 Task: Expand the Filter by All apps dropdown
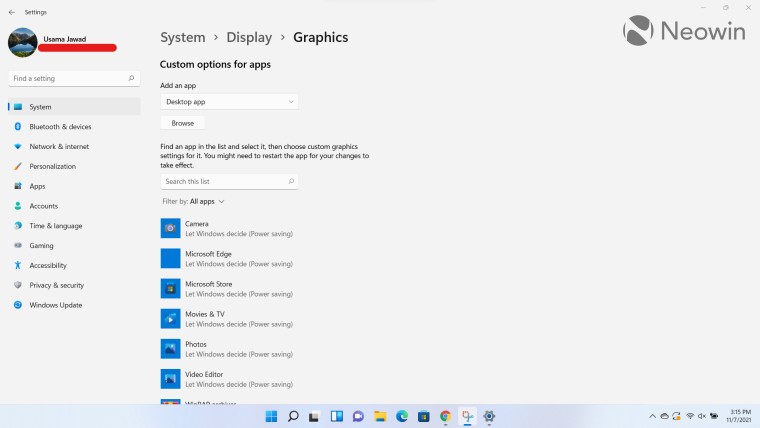193,201
